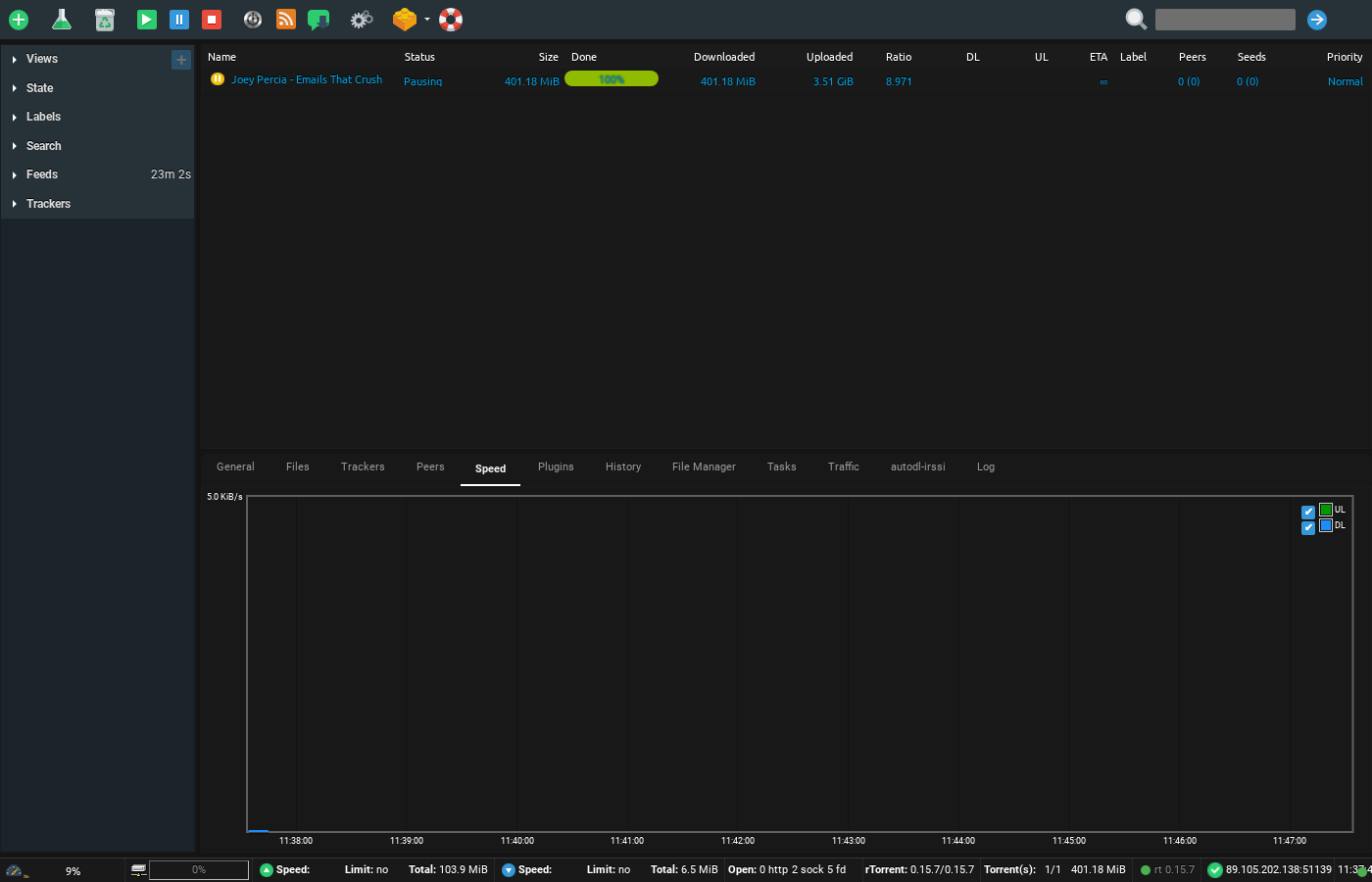Select the torrent Joey Percia - Emails That Crush
The image size is (1372, 882).
(306, 79)
